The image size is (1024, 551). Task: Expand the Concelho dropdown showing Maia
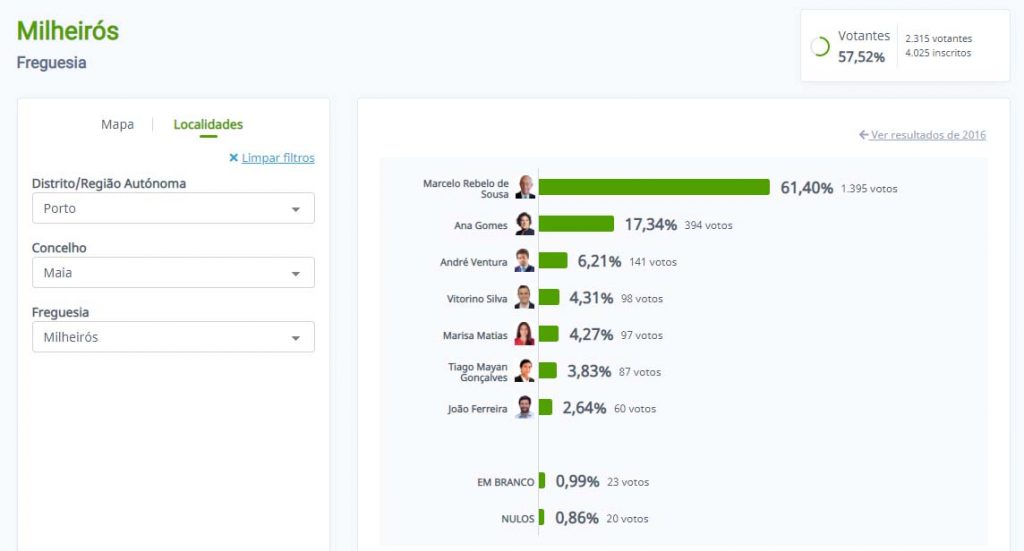coord(173,272)
